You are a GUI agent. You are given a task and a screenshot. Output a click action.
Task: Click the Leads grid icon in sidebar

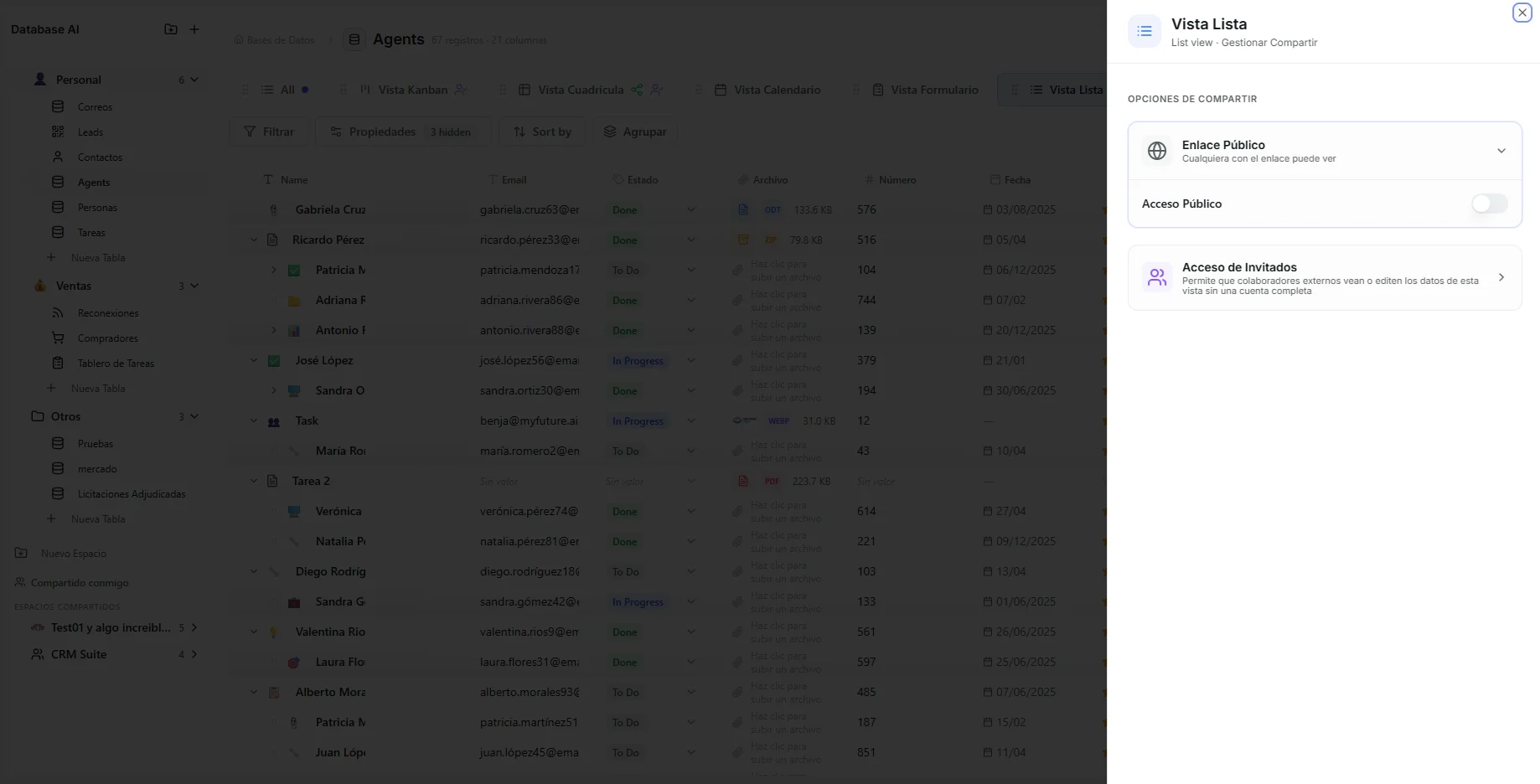click(58, 132)
